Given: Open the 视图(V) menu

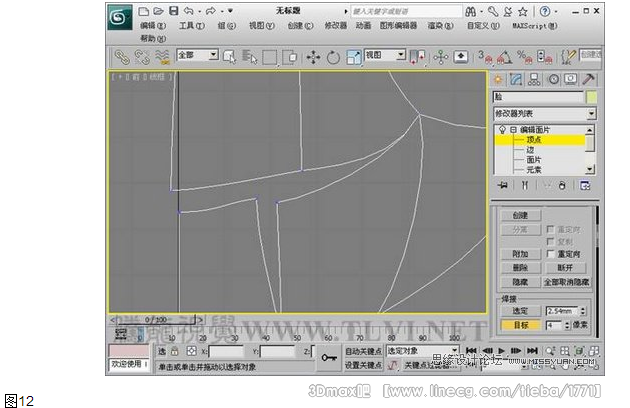Looking at the screenshot, I should [x=262, y=26].
